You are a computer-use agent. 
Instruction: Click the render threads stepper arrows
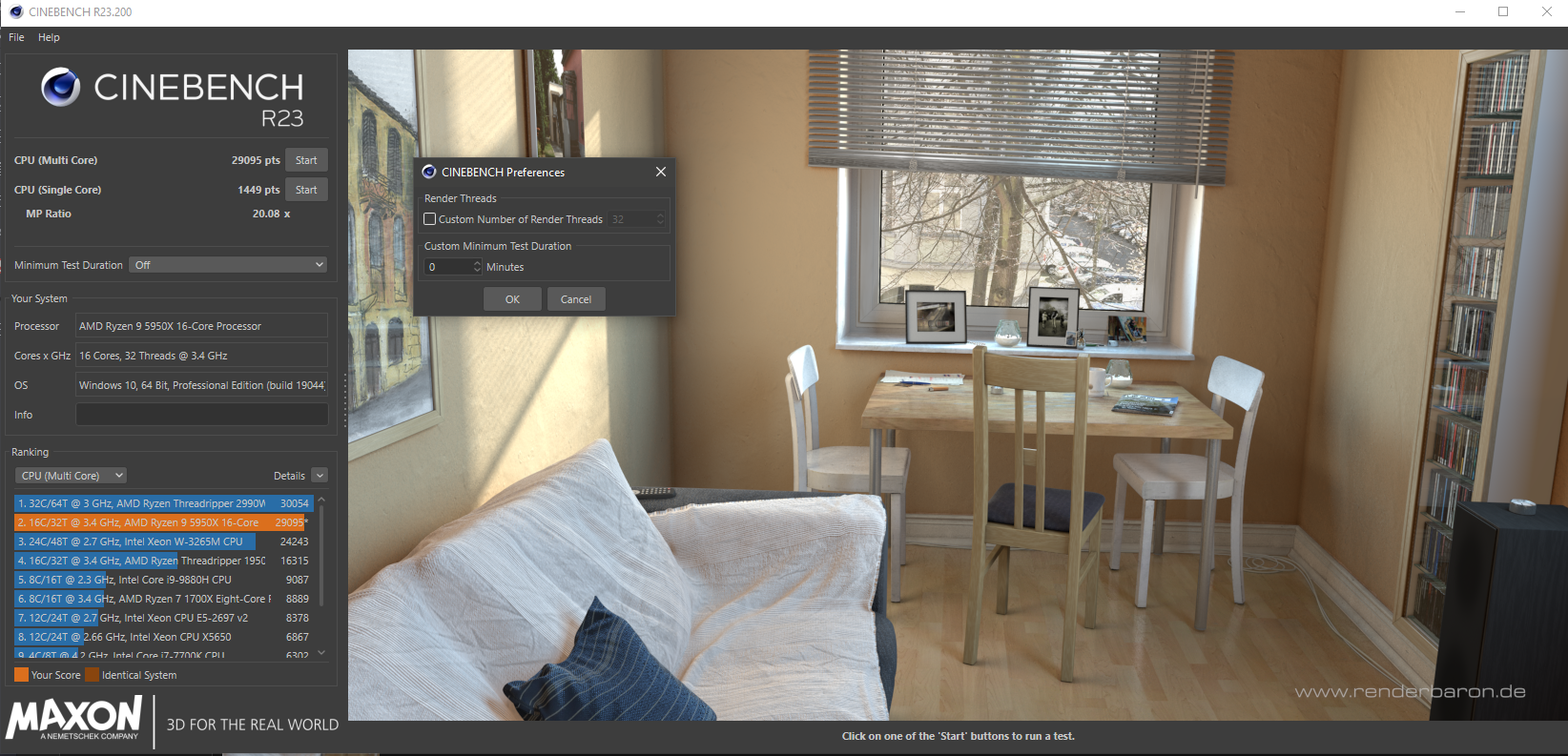tap(660, 219)
